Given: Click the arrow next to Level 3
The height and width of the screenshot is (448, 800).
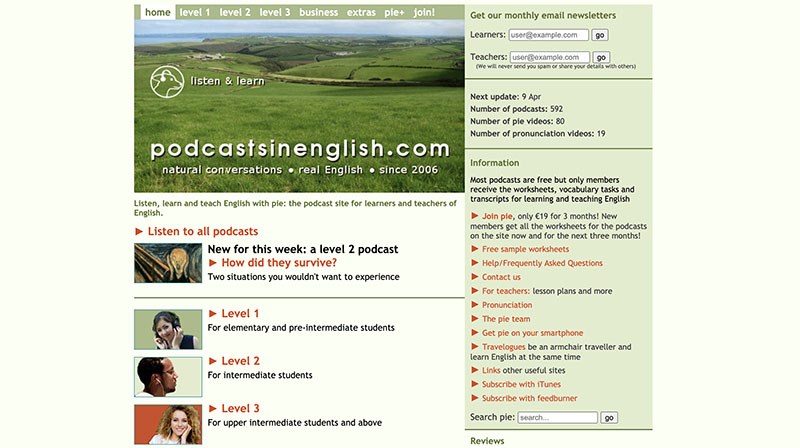Looking at the screenshot, I should click(213, 408).
